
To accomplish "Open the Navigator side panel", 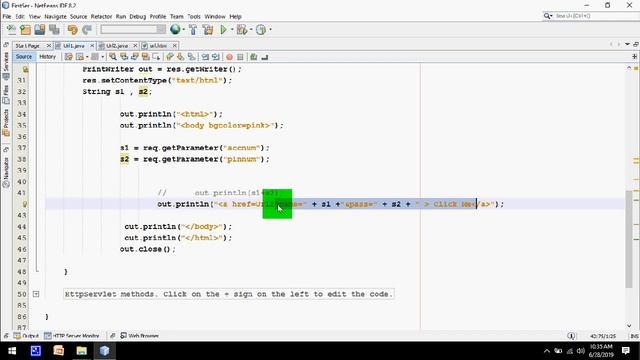I will (x=6, y=172).
